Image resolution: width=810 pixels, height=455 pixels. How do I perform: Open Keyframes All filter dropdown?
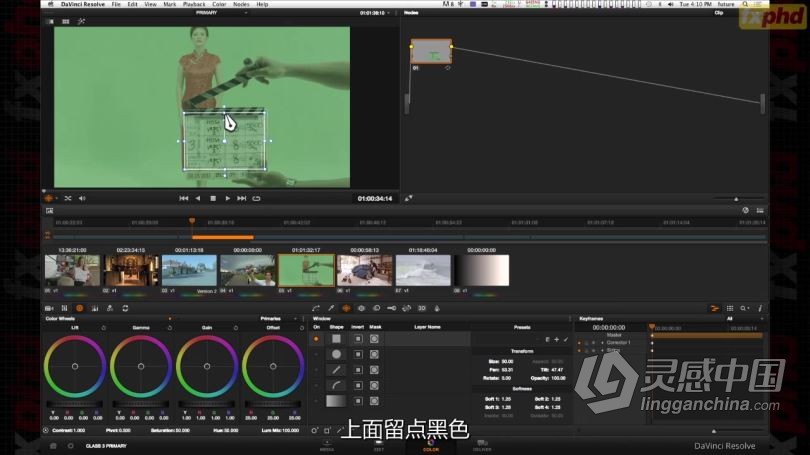click(744, 319)
